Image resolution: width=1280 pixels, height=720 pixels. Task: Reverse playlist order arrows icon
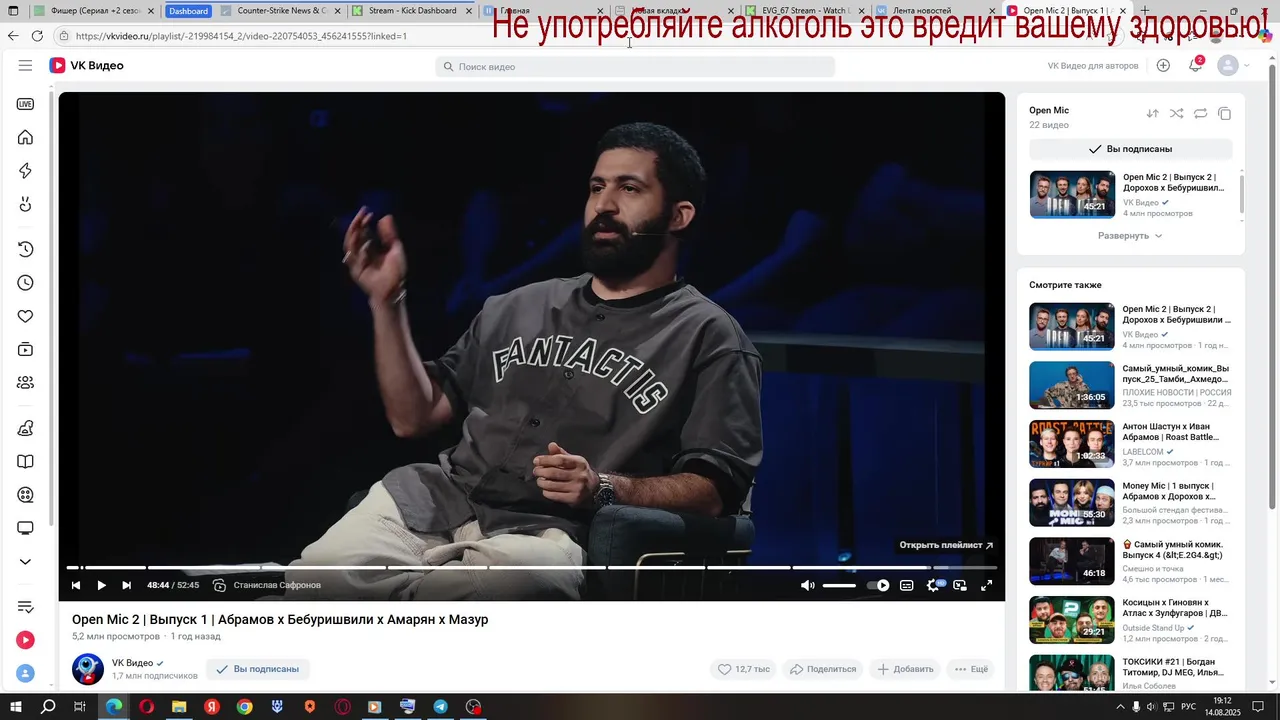[x=1152, y=114]
